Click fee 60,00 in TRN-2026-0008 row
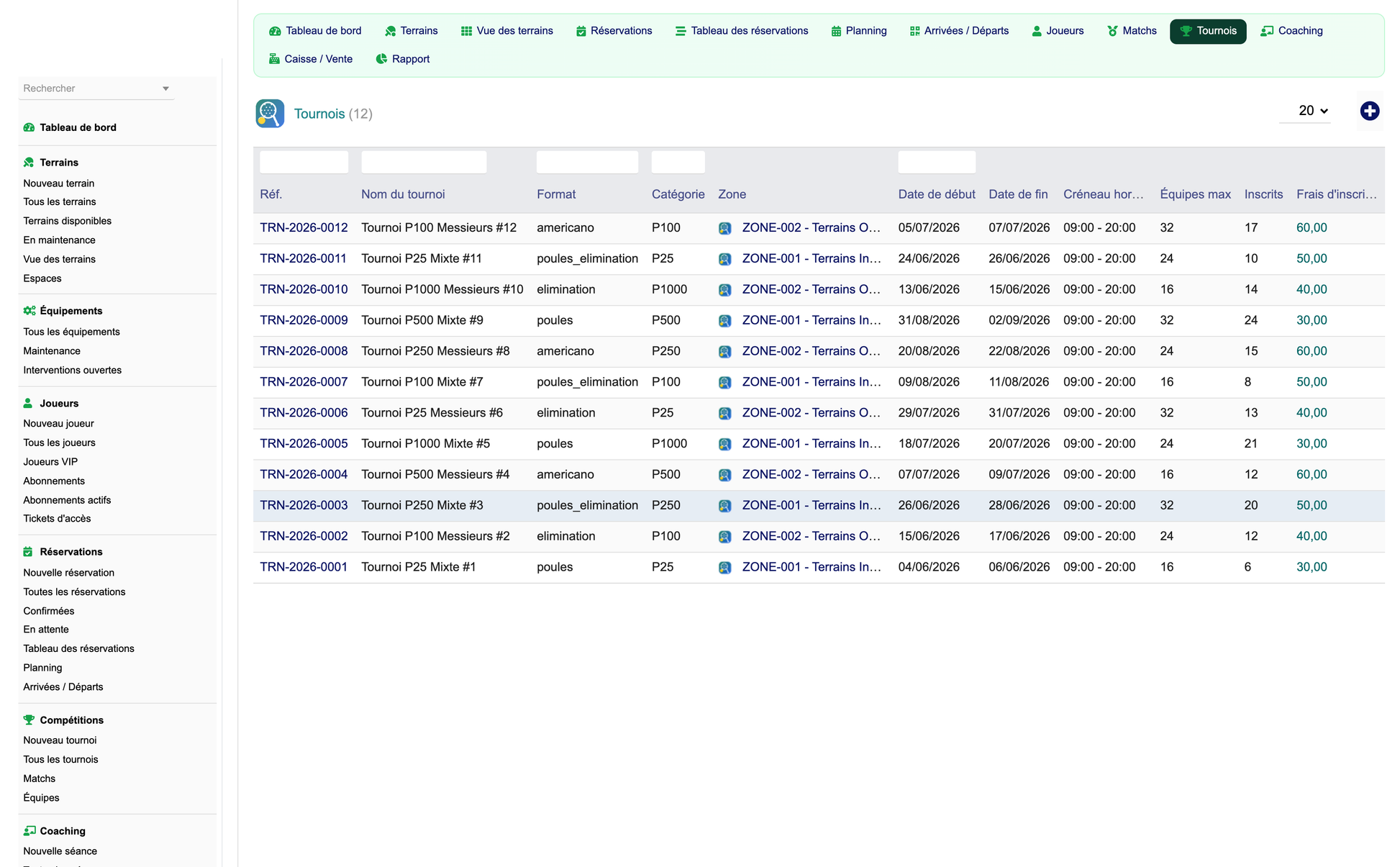Image resolution: width=1400 pixels, height=867 pixels. pyautogui.click(x=1312, y=351)
